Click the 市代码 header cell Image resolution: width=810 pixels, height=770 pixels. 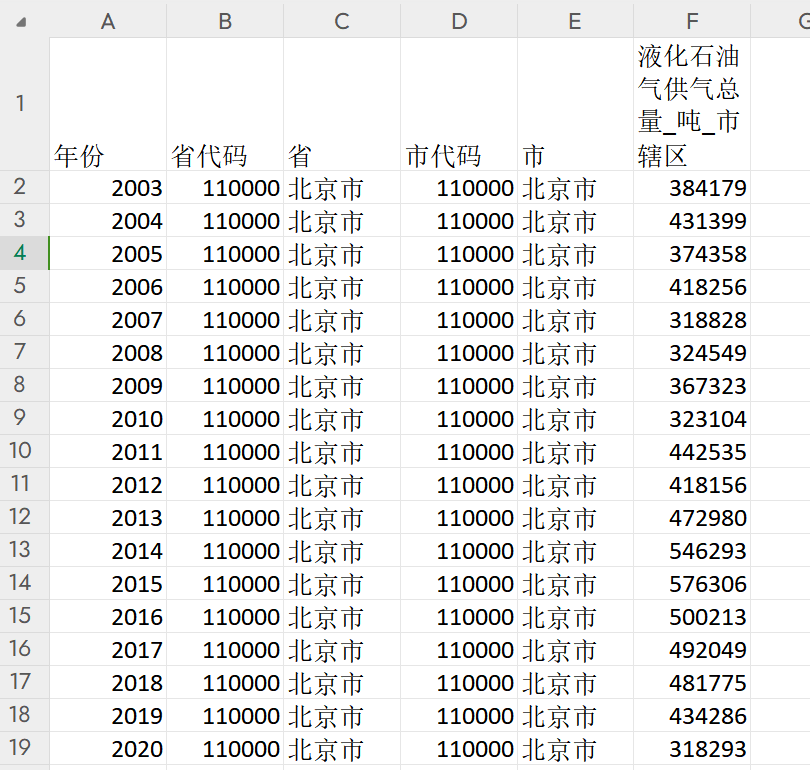pos(459,104)
